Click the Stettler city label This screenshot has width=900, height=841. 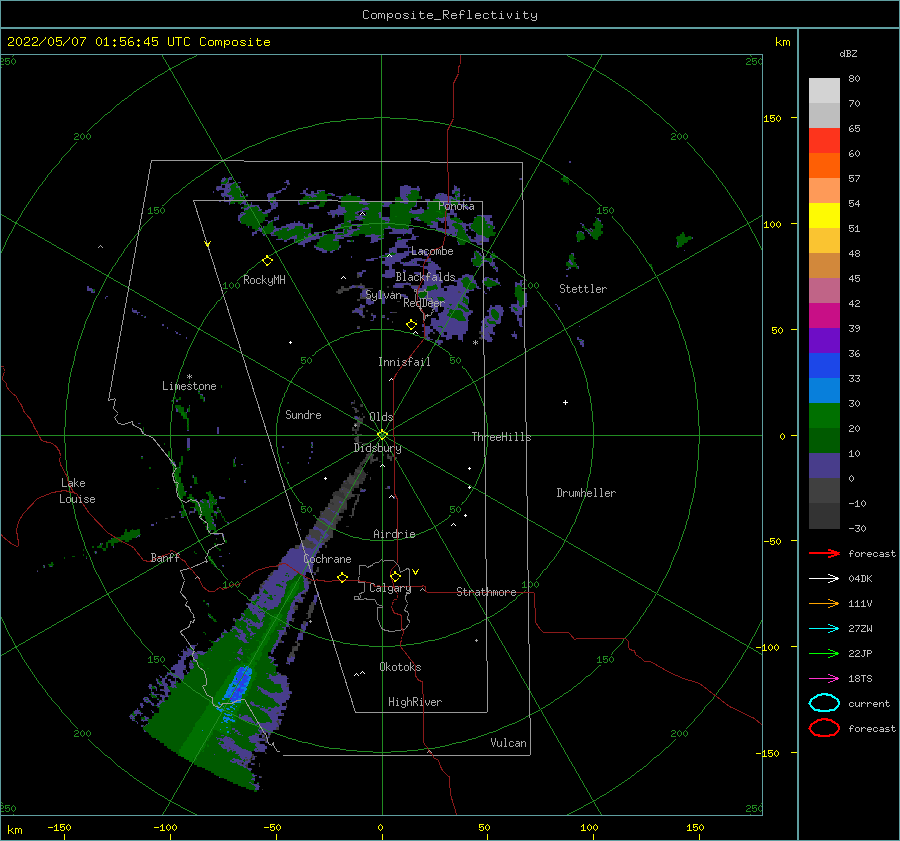coord(583,289)
